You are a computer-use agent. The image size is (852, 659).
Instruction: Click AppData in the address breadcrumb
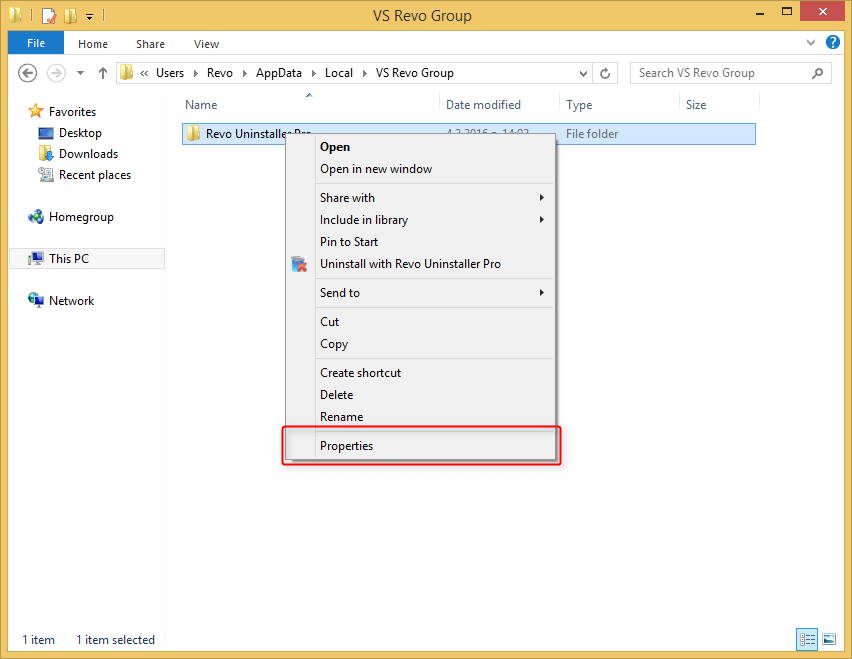(x=279, y=73)
